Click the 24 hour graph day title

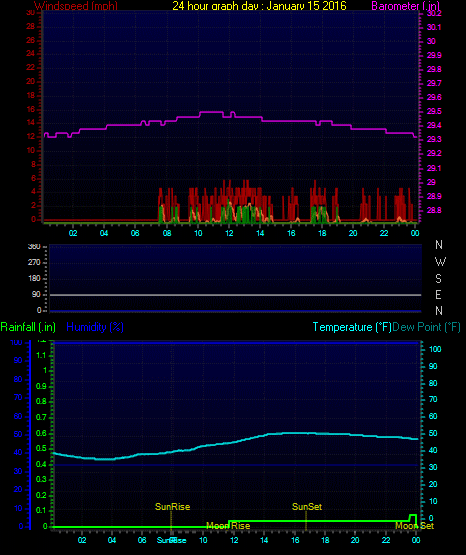(259, 6)
